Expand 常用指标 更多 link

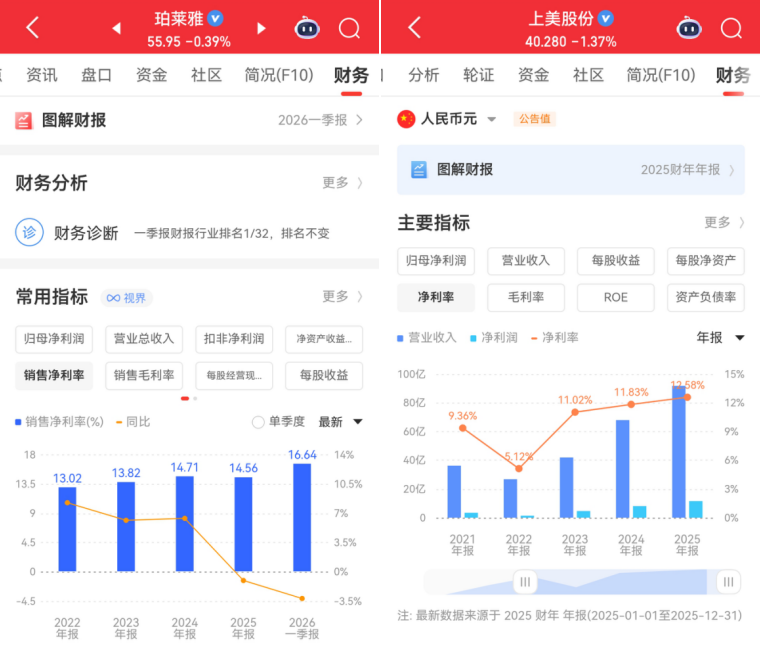342,296
